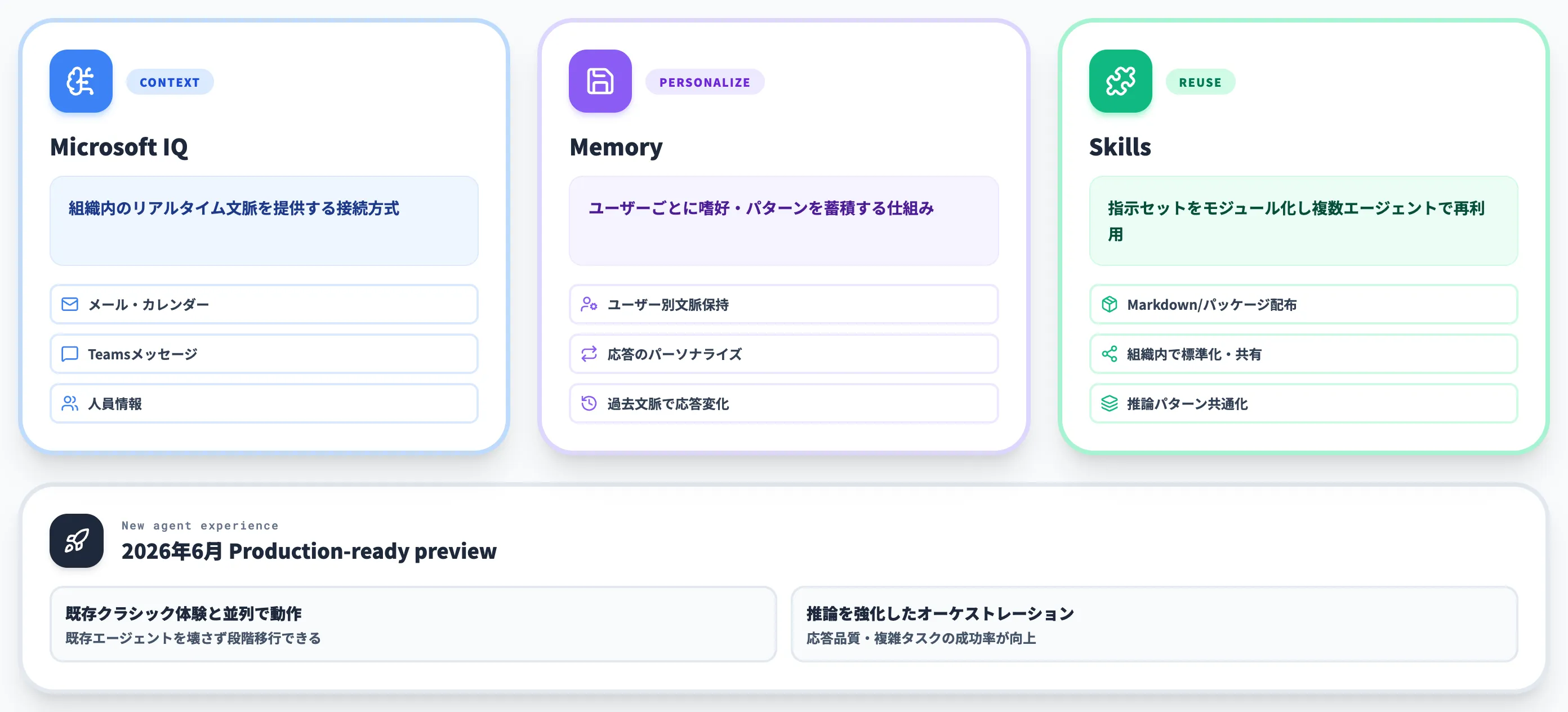Image resolution: width=1568 pixels, height=712 pixels.
Task: Click the purple save-disk icon for Memory
Action: click(600, 81)
